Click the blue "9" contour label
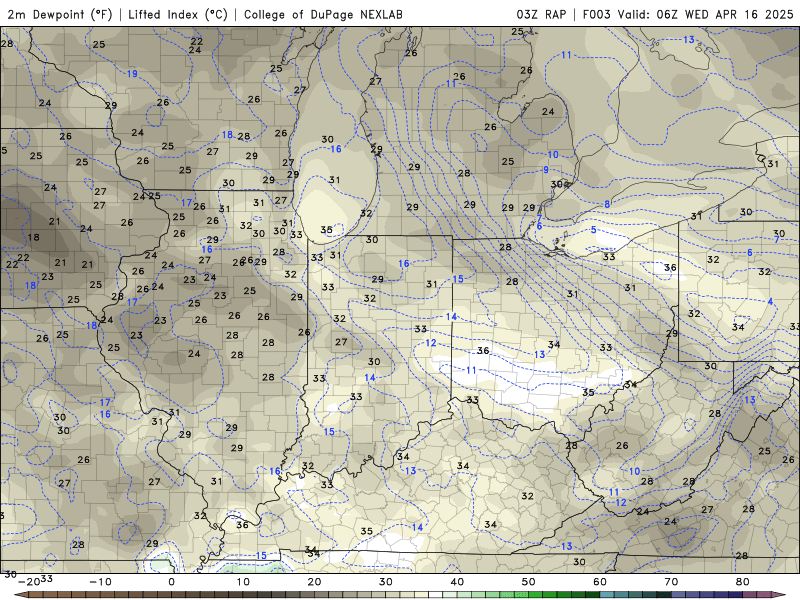Image resolution: width=800 pixels, height=600 pixels. coord(546,170)
